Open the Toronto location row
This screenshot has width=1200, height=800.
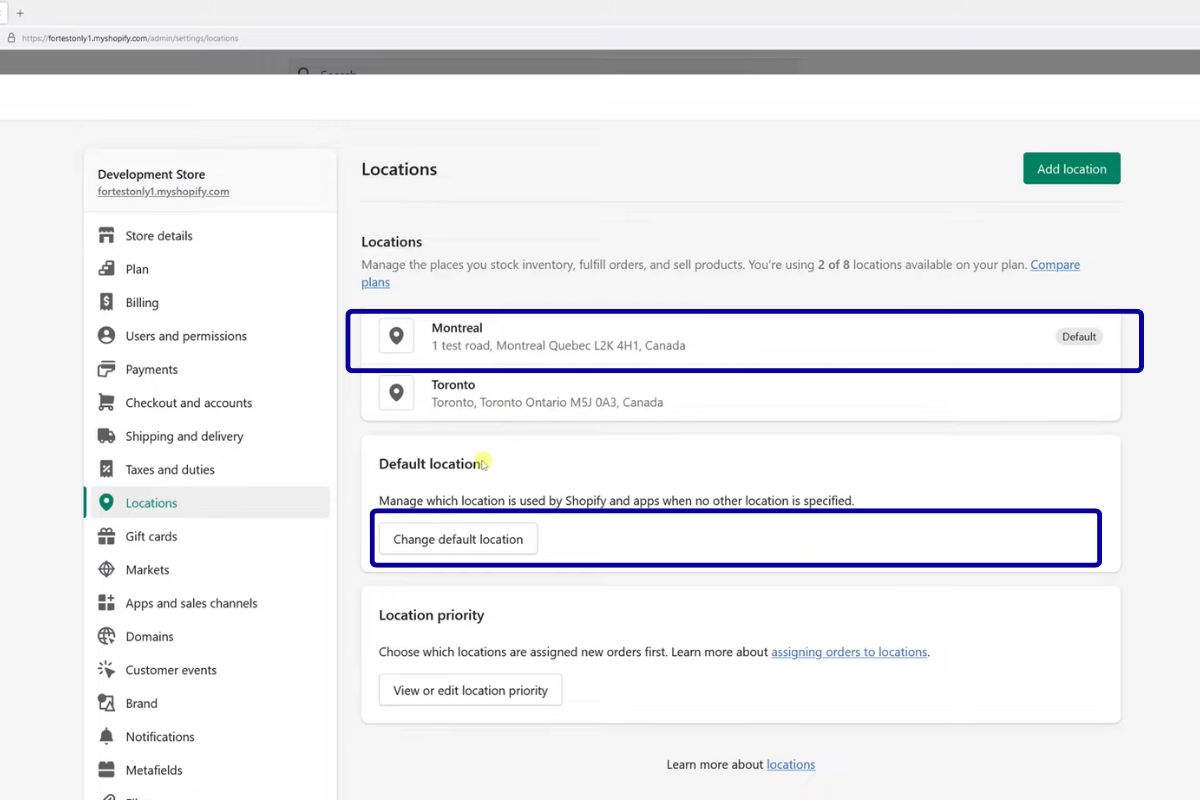(741, 393)
